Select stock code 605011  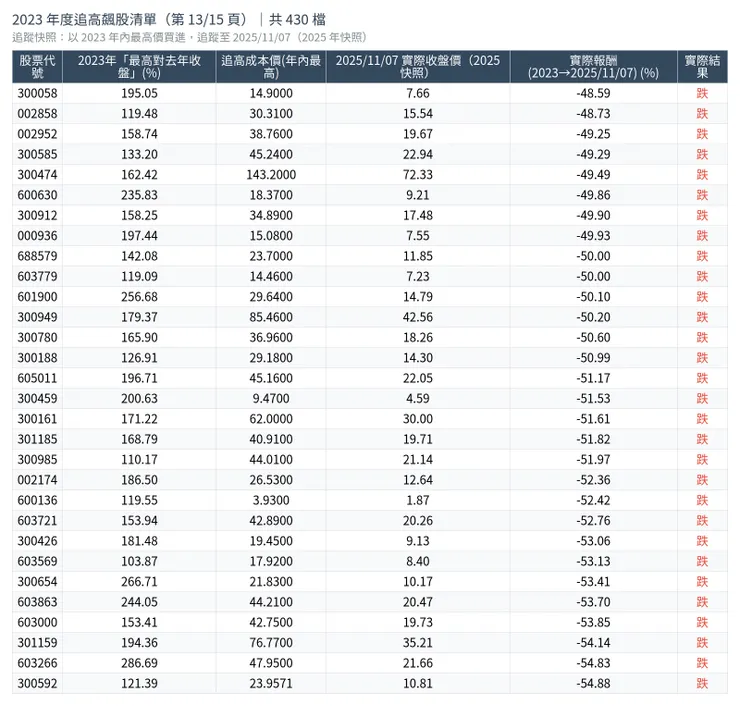pos(37,378)
